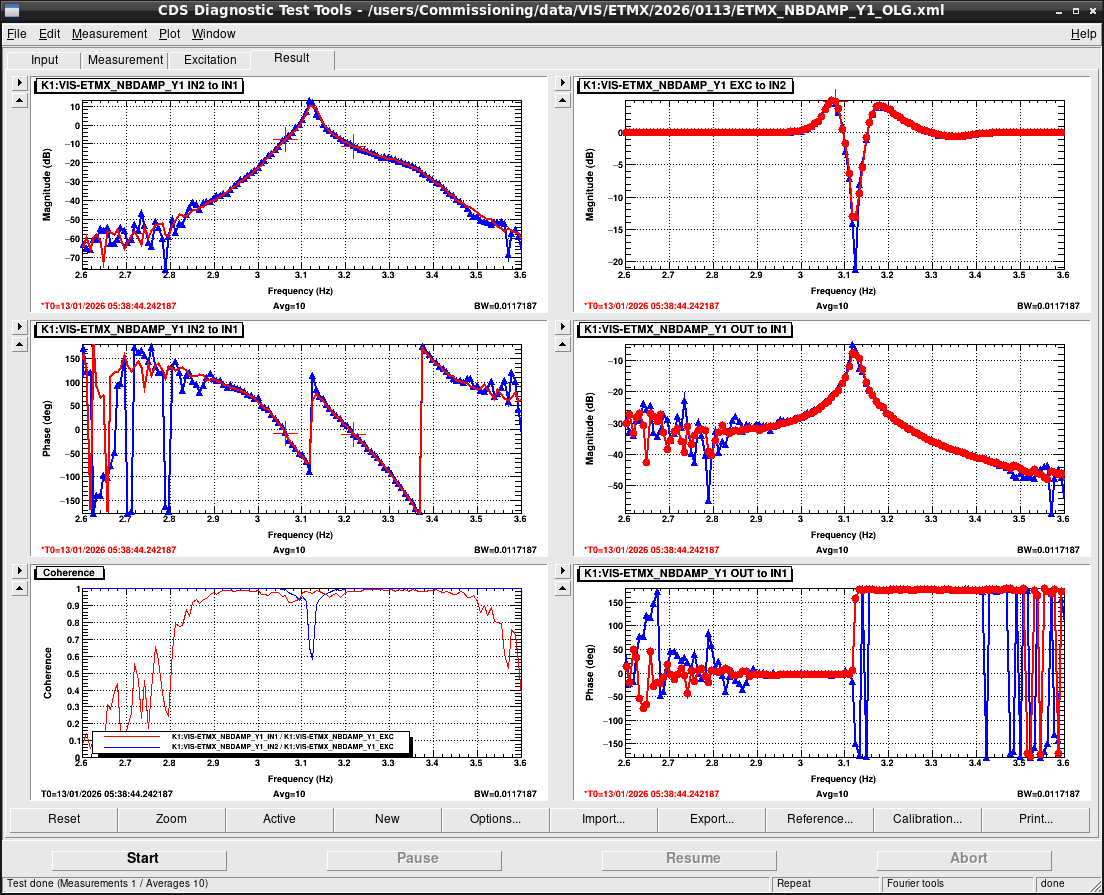Screen dimensions: 1104x895
Task: Click the Export... button
Action: [x=711, y=819]
